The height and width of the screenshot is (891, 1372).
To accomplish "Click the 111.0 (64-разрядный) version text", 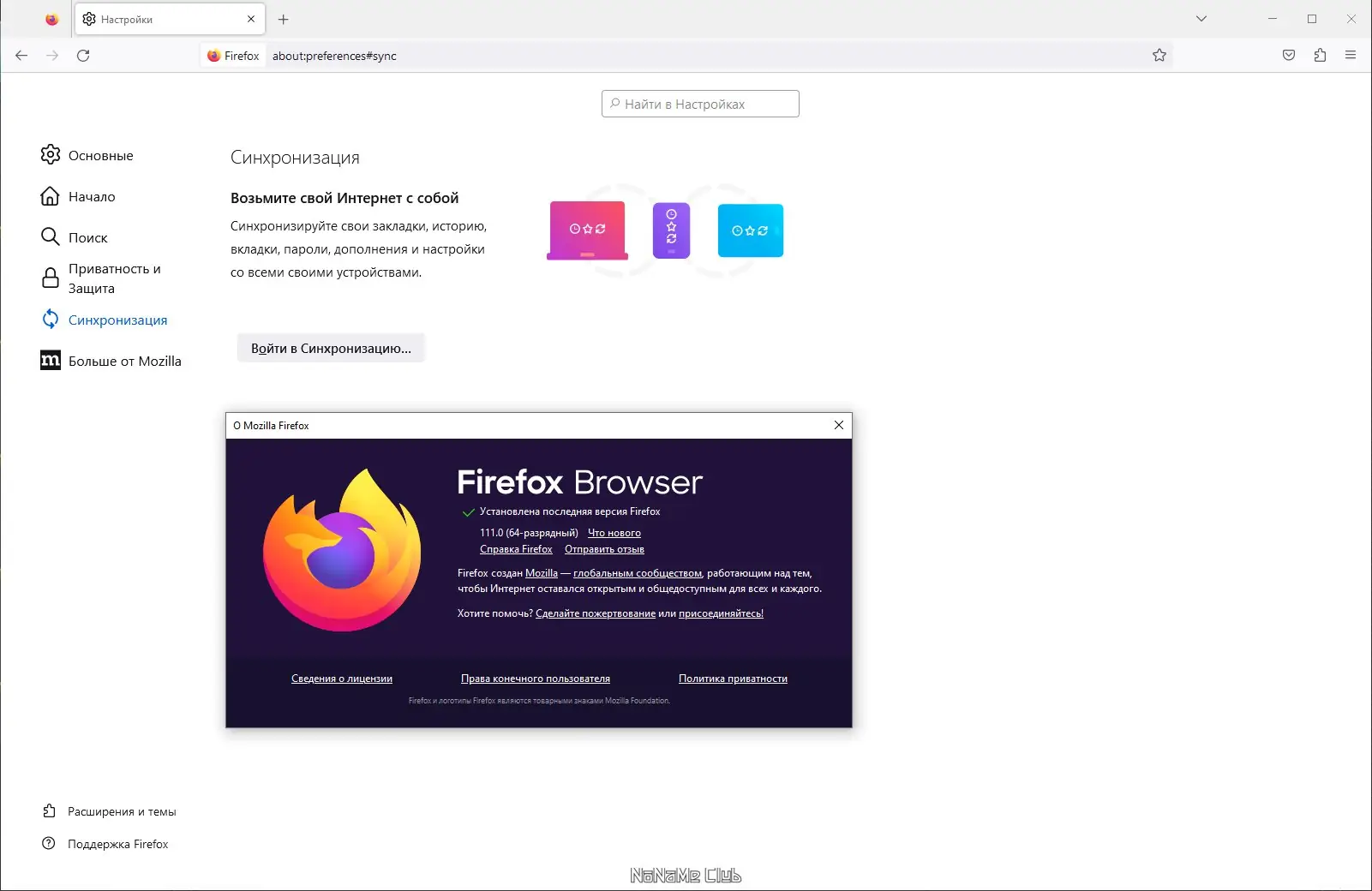I will [529, 533].
